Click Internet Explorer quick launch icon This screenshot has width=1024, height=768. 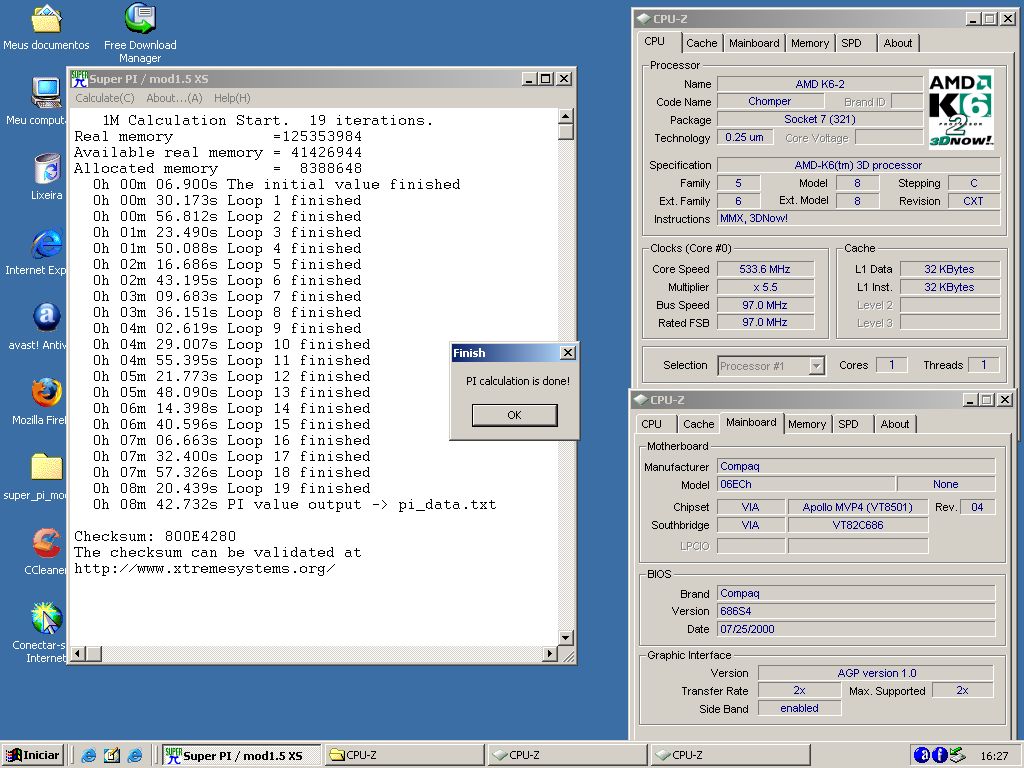click(88, 755)
